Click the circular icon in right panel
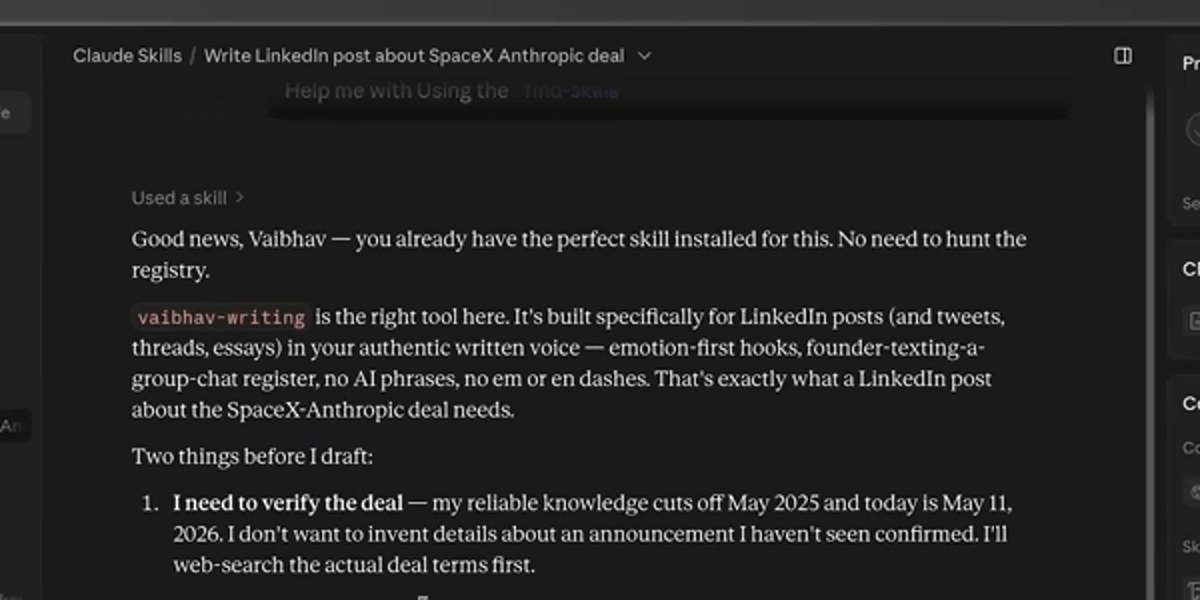Viewport: 1200px width, 600px height. pyautogui.click(x=1194, y=130)
